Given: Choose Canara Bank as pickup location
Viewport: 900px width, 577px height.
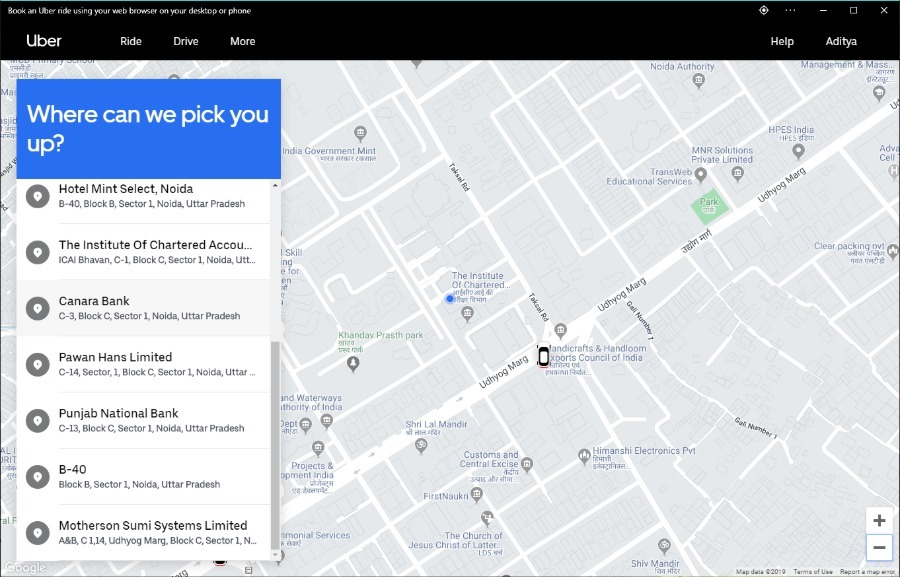Looking at the screenshot, I should pos(143,308).
